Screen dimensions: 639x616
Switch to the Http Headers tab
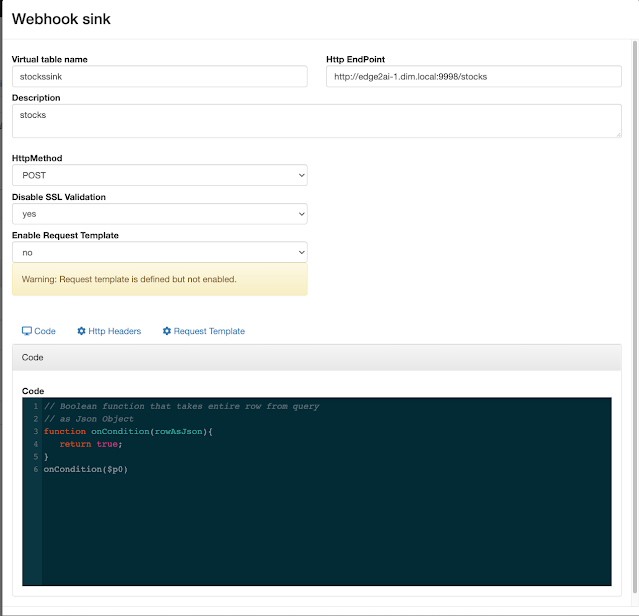coord(114,331)
